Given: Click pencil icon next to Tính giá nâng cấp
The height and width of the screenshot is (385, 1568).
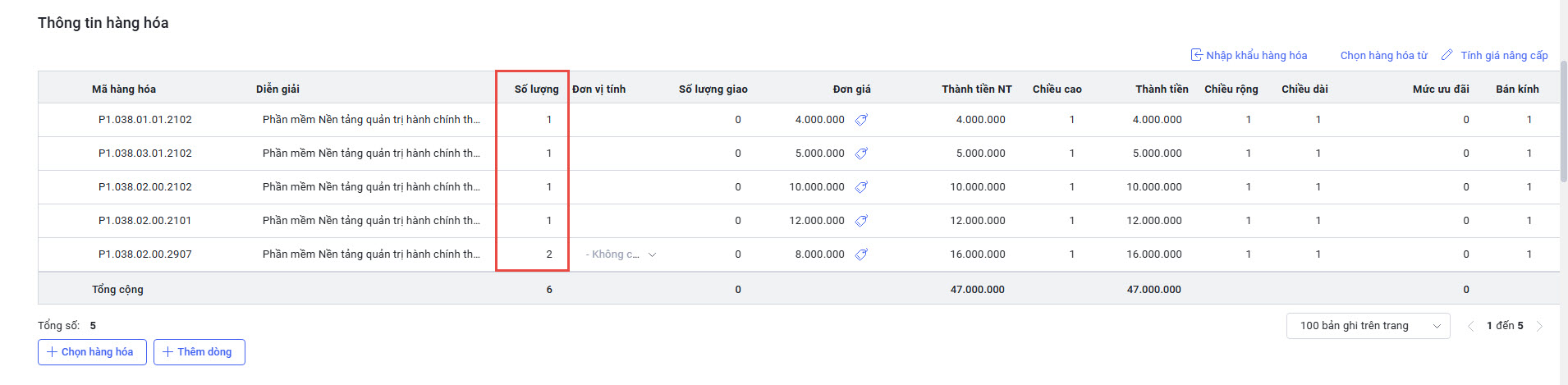Looking at the screenshot, I should pos(1447,55).
